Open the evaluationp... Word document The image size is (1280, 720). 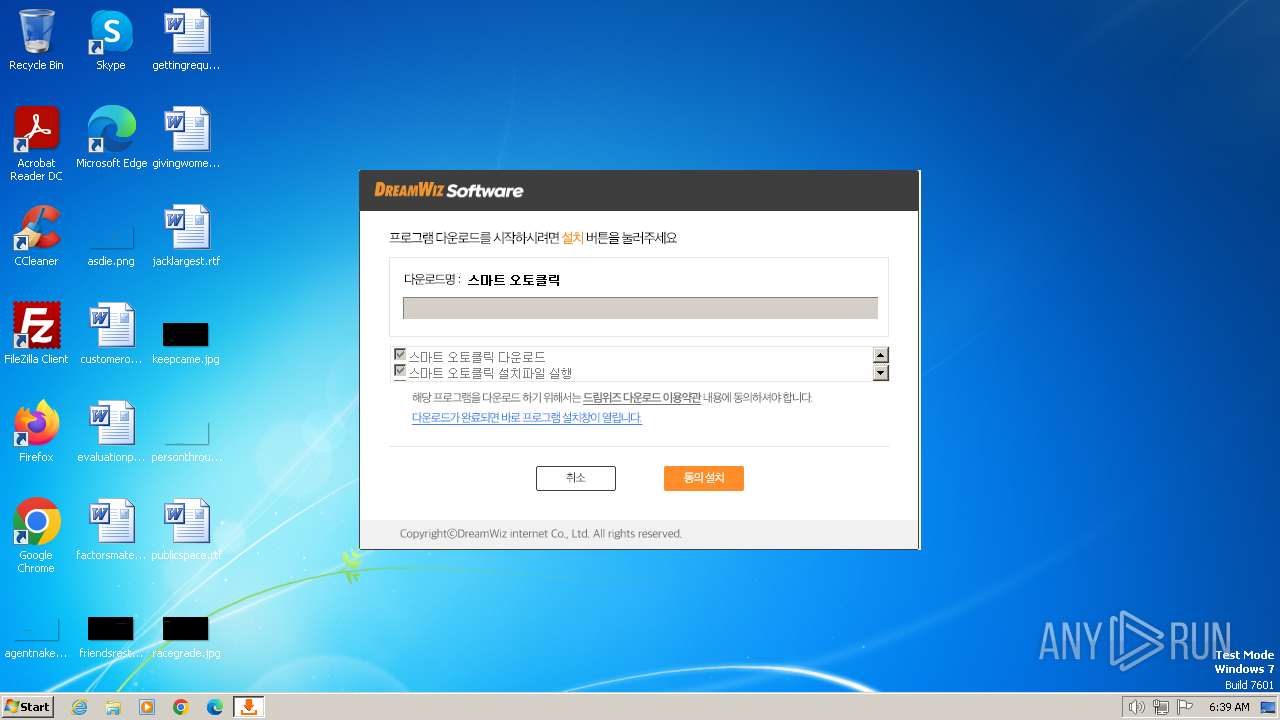[x=111, y=432]
